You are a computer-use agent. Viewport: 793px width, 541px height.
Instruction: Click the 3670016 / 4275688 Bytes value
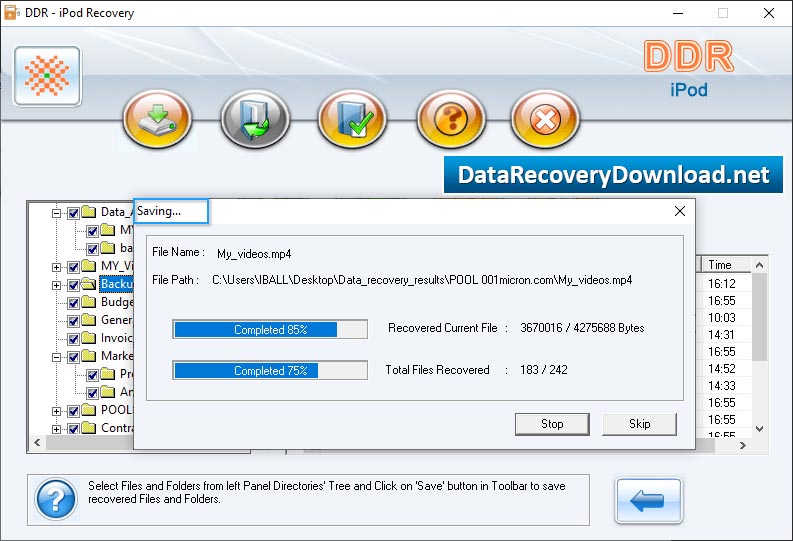pos(582,328)
